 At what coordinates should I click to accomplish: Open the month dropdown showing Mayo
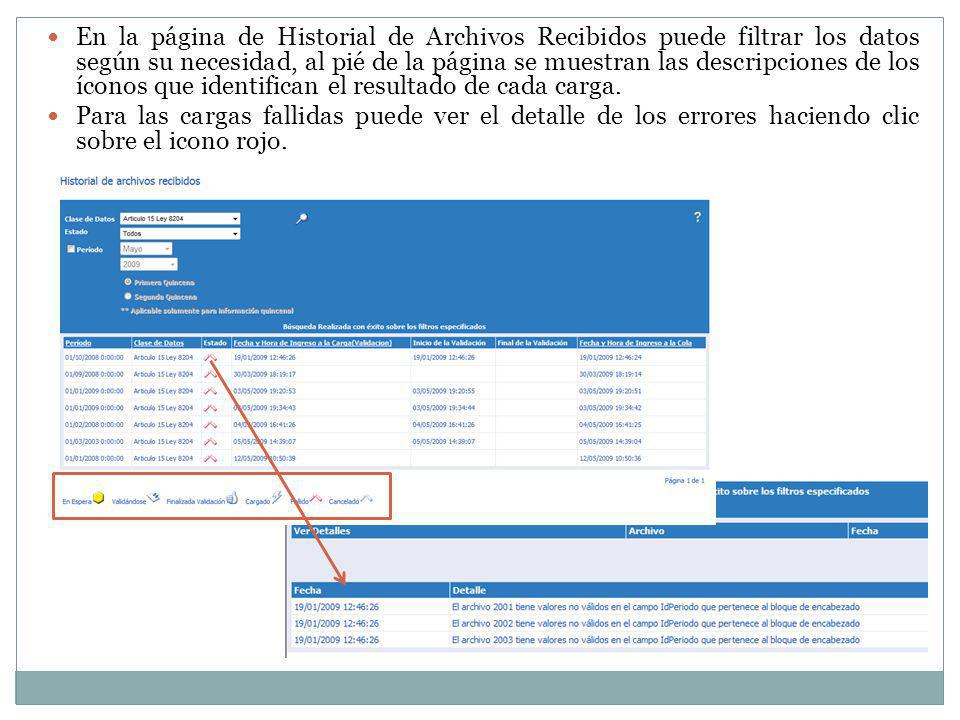146,249
